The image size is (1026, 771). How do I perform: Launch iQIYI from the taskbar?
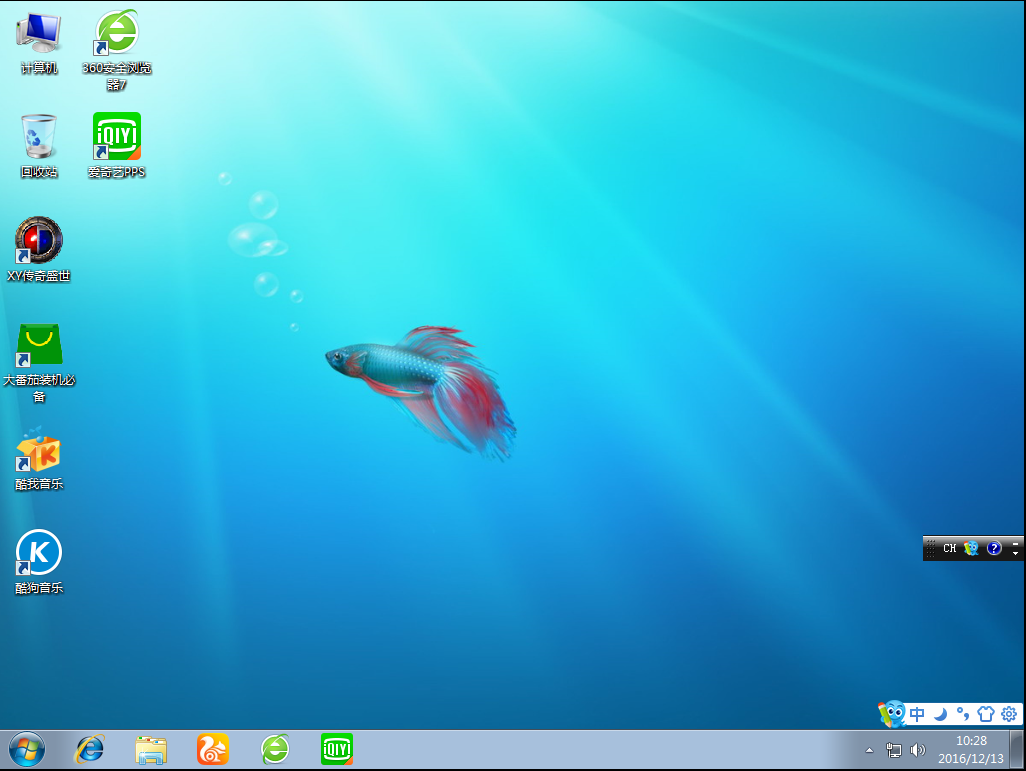pyautogui.click(x=337, y=749)
